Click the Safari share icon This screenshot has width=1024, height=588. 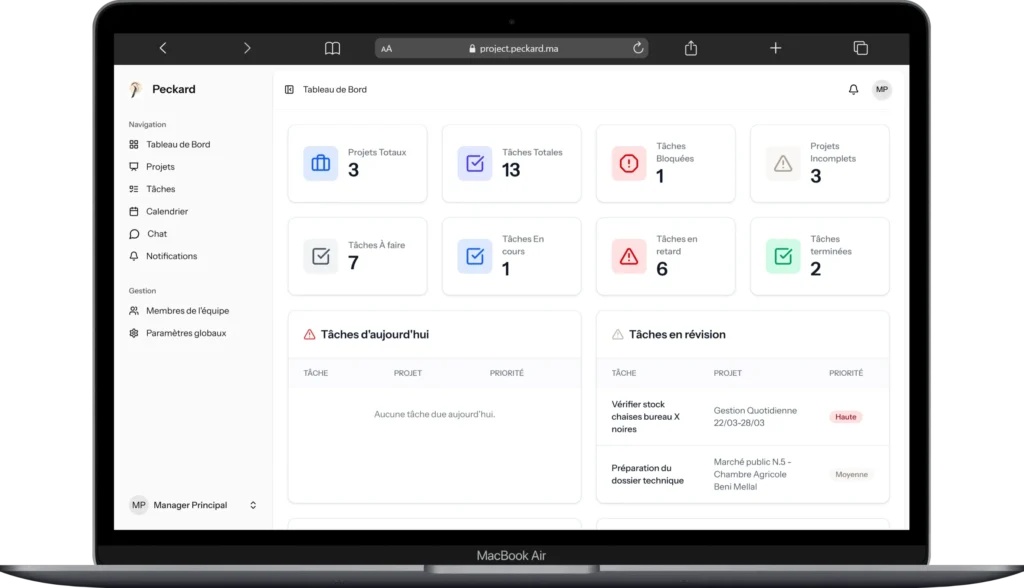click(691, 48)
